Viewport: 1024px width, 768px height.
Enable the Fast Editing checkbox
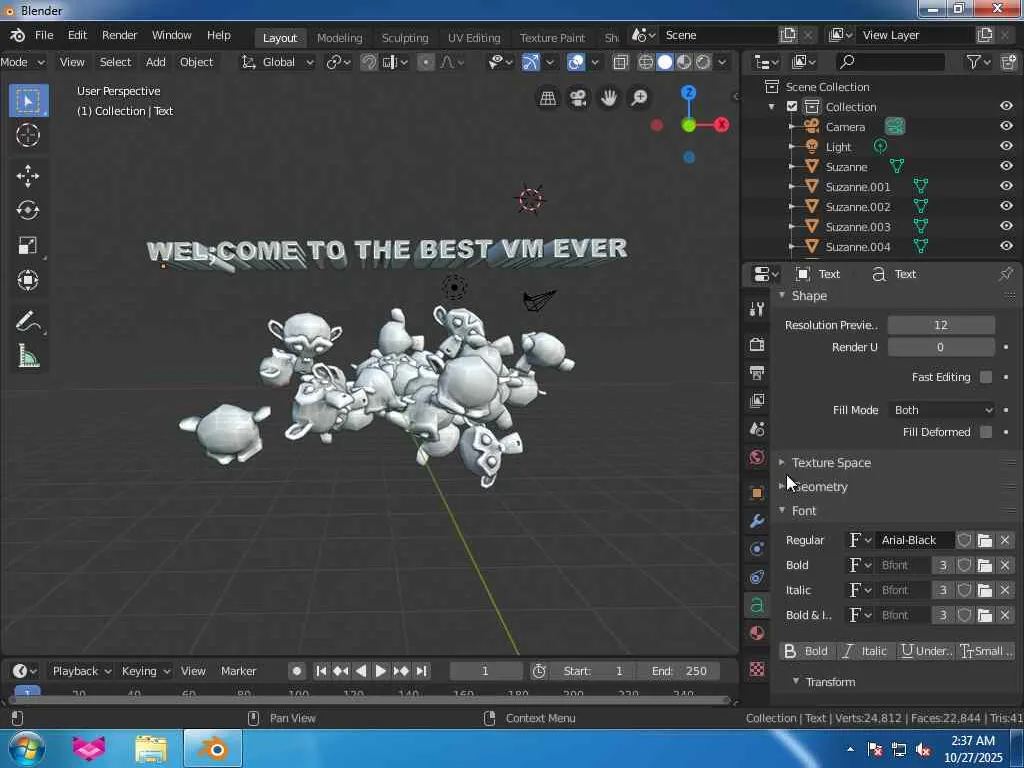986,377
